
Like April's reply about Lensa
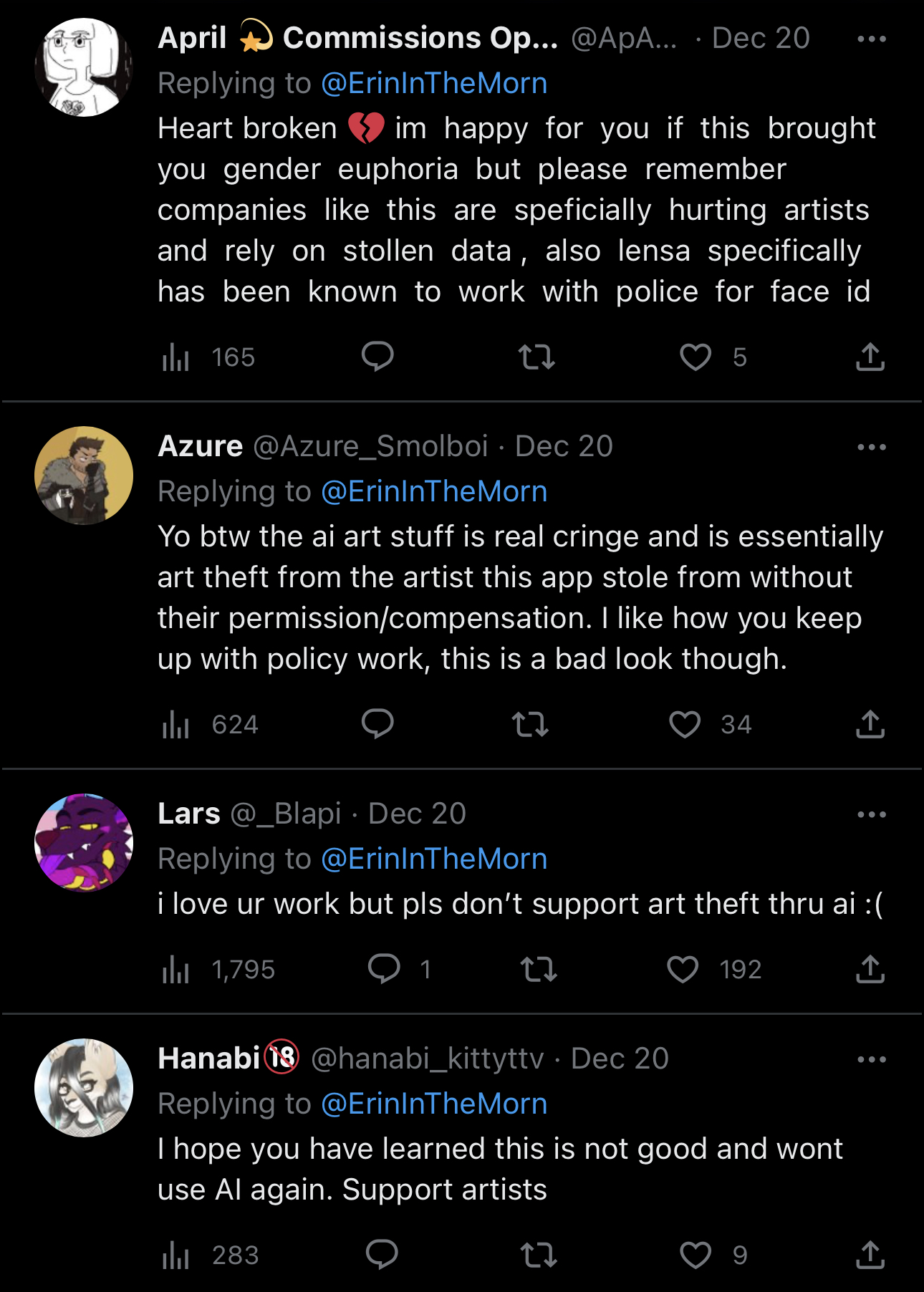[x=695, y=357]
